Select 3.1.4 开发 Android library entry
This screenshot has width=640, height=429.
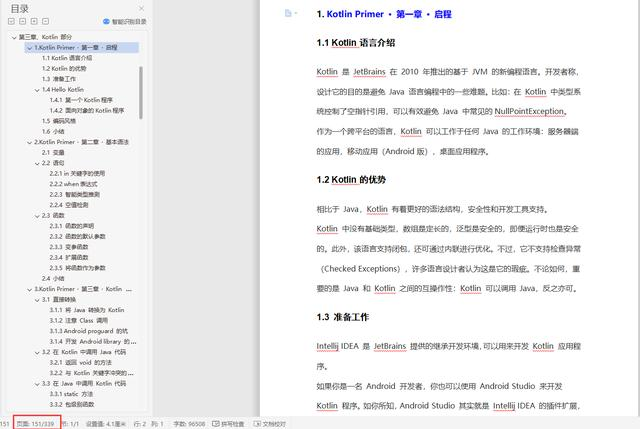coord(93,342)
